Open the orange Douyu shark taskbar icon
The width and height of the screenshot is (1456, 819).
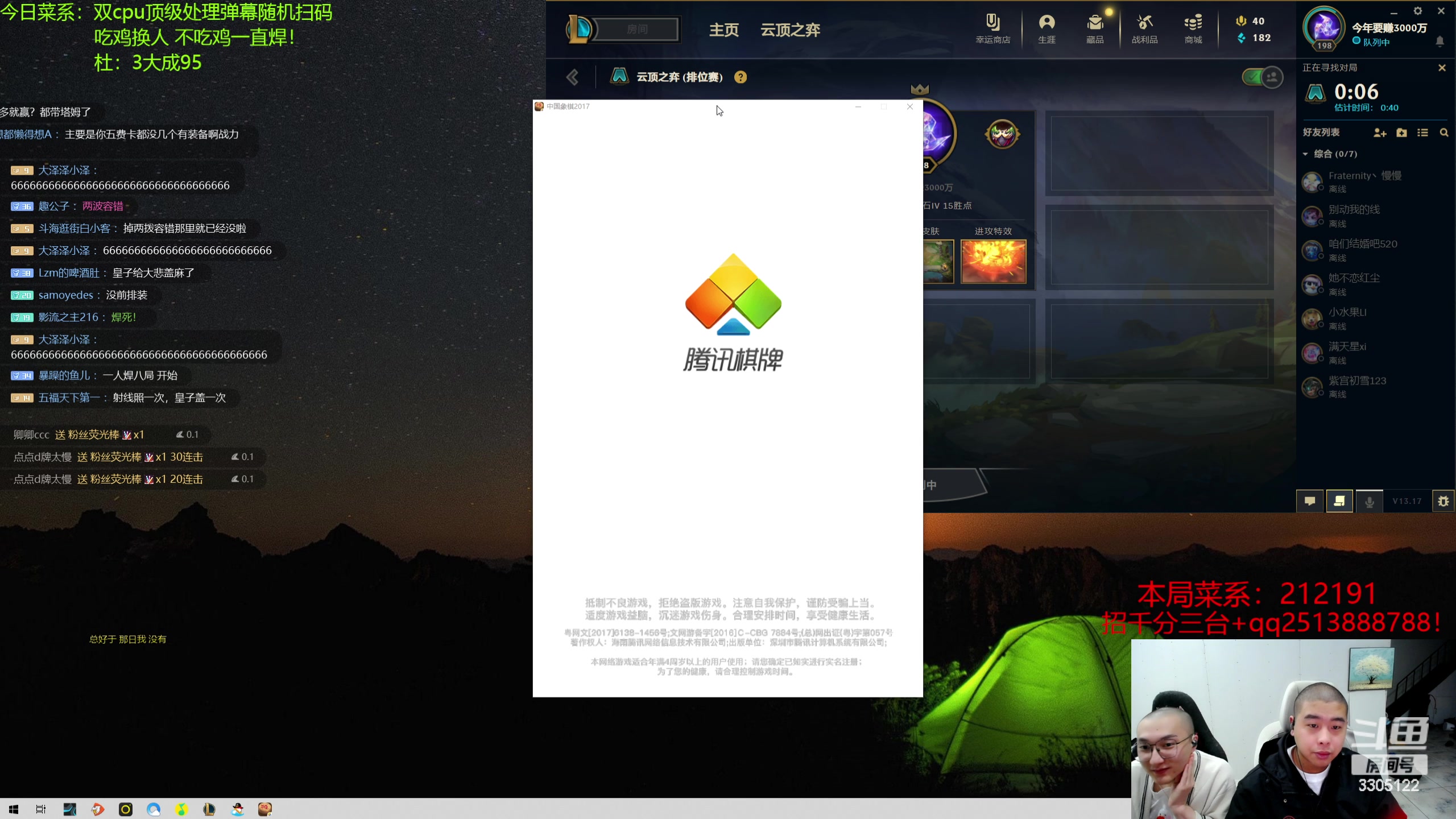click(98, 809)
